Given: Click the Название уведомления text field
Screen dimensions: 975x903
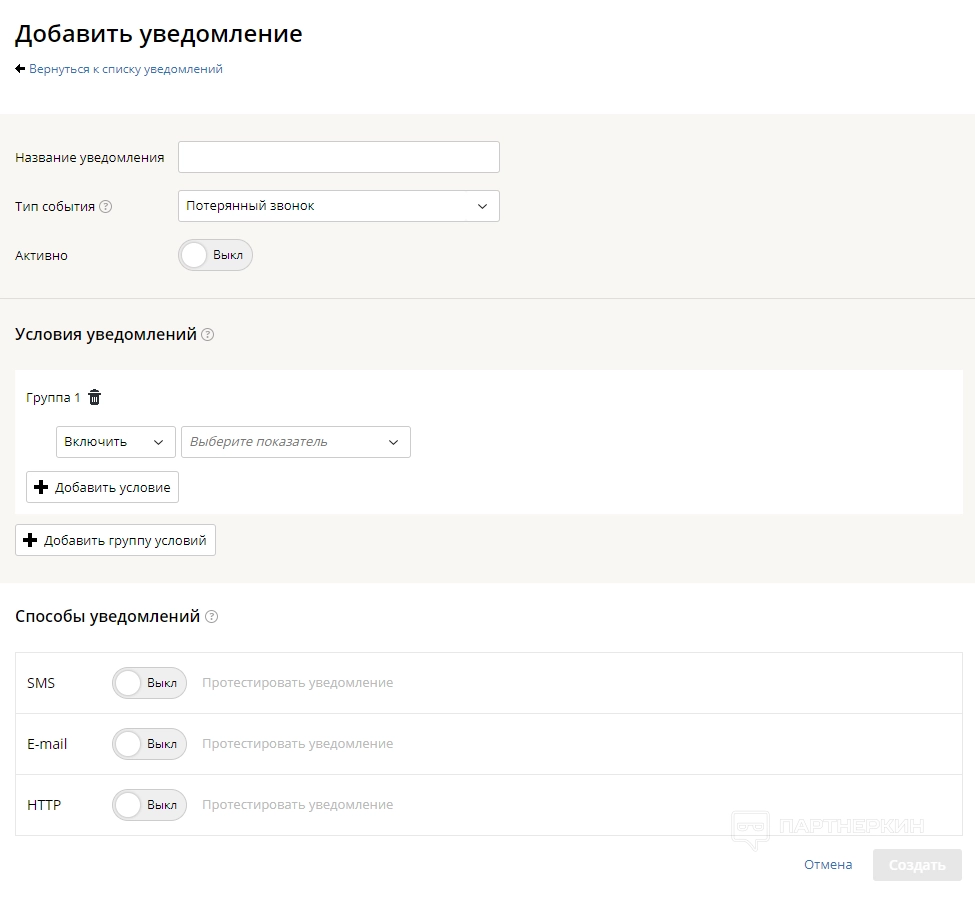Looking at the screenshot, I should [x=338, y=157].
